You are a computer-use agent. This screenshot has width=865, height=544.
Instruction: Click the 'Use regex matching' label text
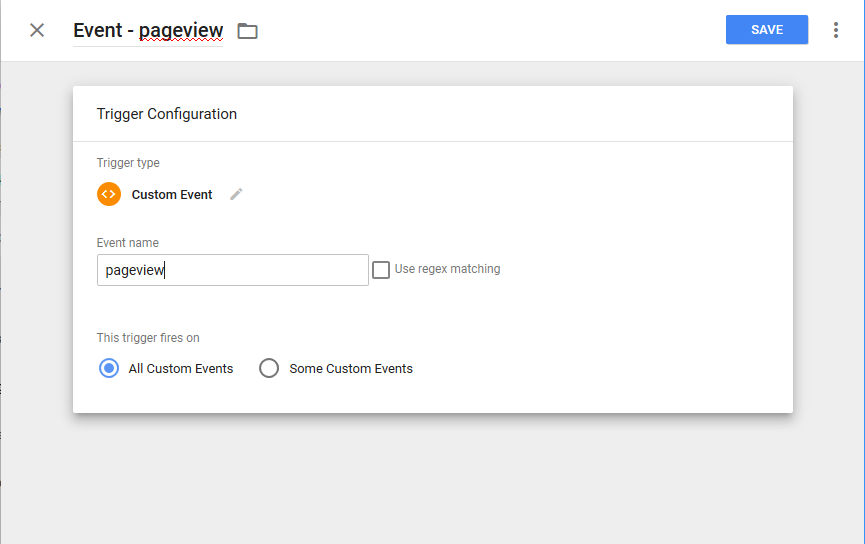[x=447, y=269]
